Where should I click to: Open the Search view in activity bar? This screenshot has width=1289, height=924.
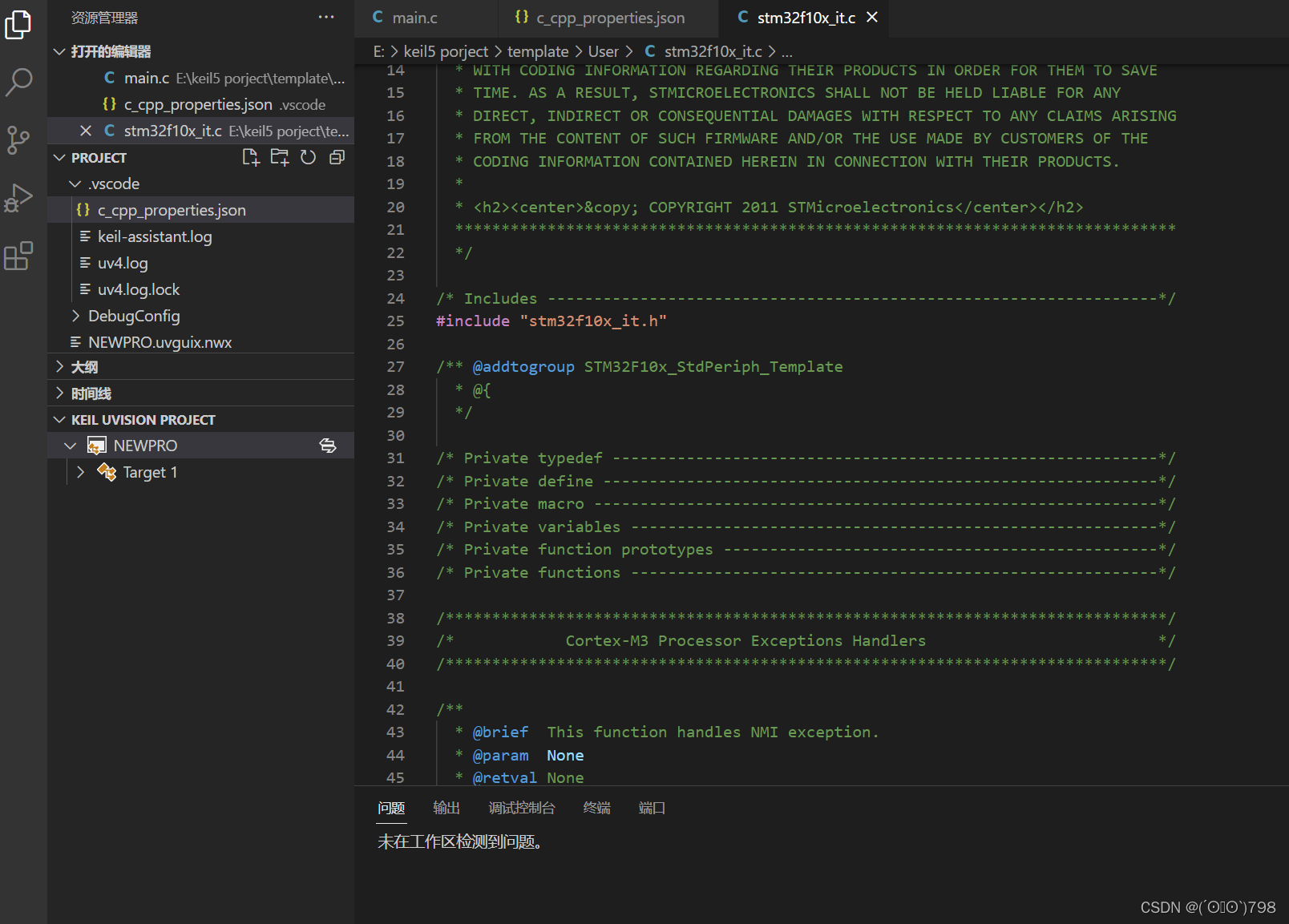click(x=19, y=82)
